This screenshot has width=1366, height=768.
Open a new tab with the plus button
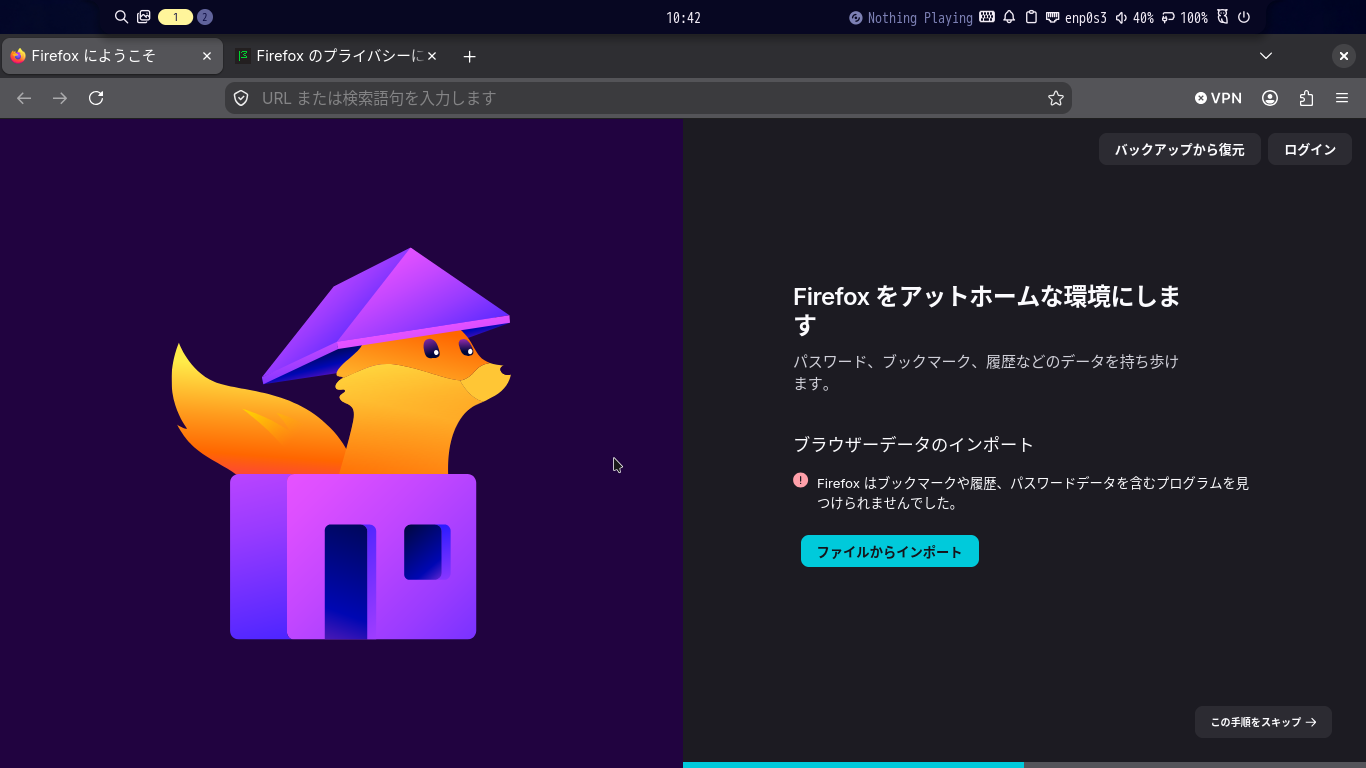470,56
